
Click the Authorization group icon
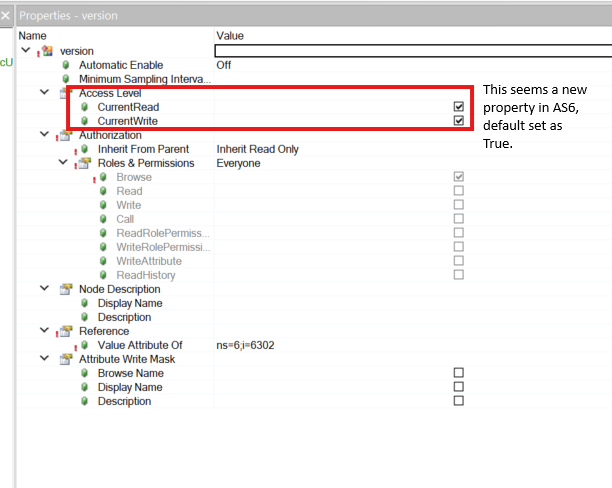[x=66, y=135]
